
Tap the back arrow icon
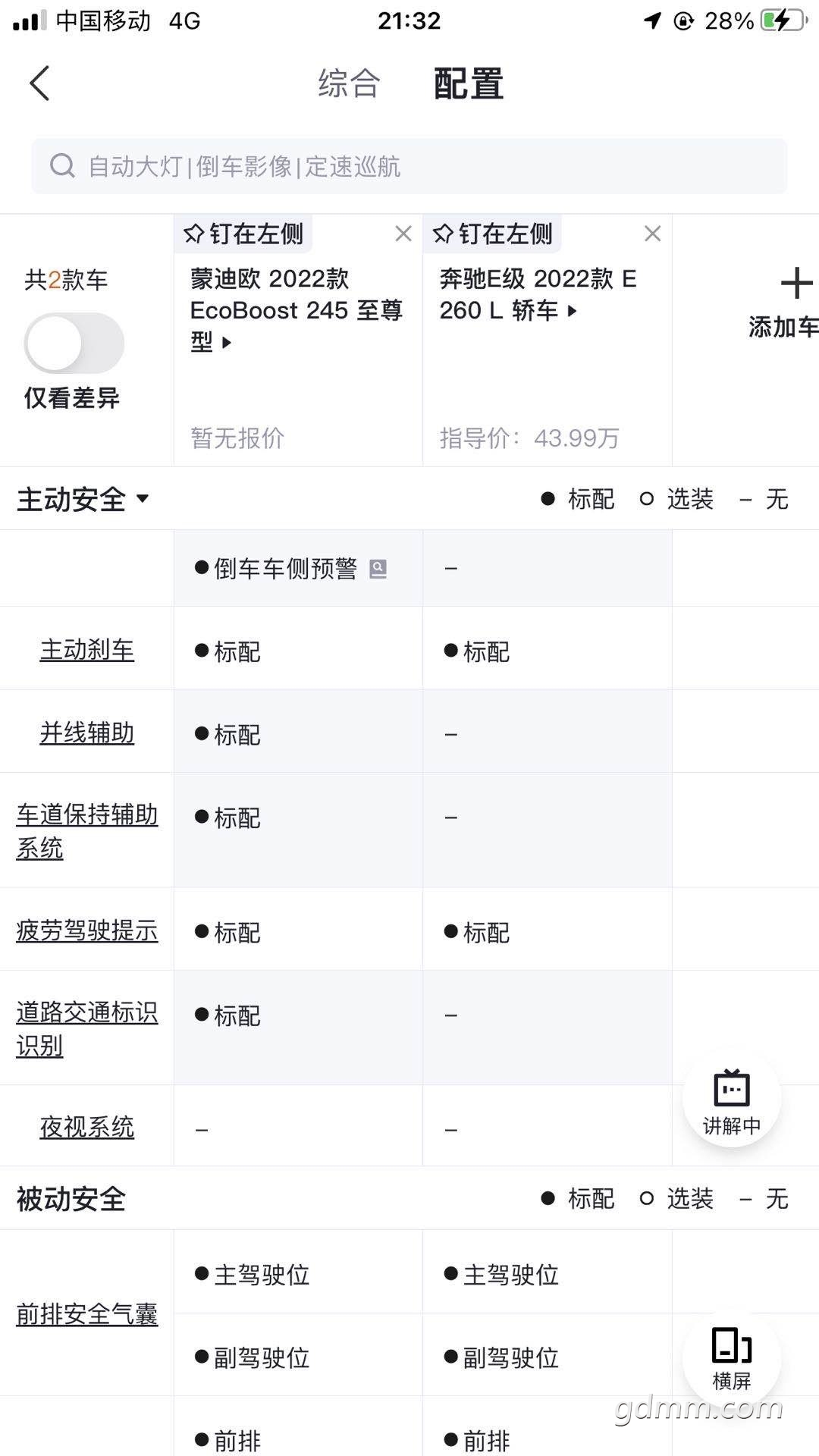[x=39, y=83]
